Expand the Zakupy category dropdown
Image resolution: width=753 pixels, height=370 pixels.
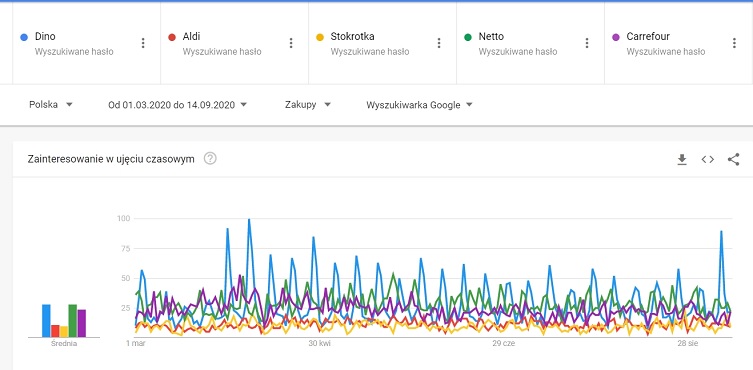[x=308, y=105]
